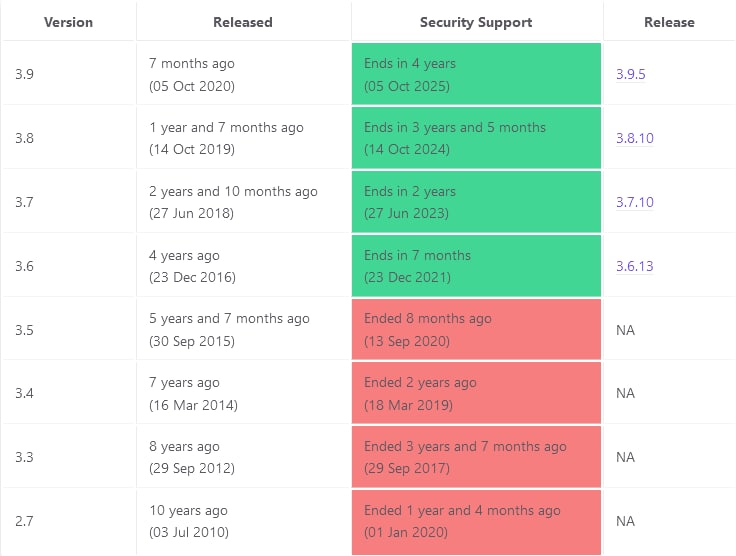Viewport: 736px width, 556px height.
Task: Open the 3.8.10 release link
Action: pos(635,138)
